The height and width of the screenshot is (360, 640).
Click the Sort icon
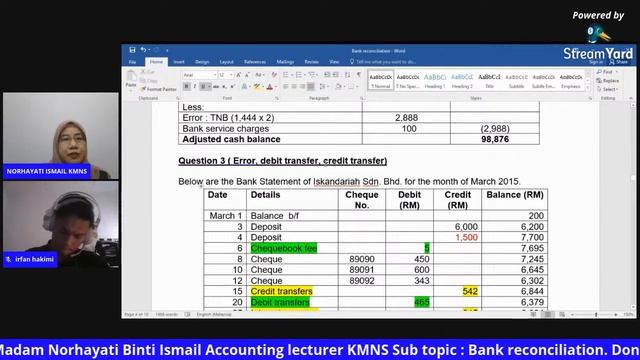coord(347,75)
